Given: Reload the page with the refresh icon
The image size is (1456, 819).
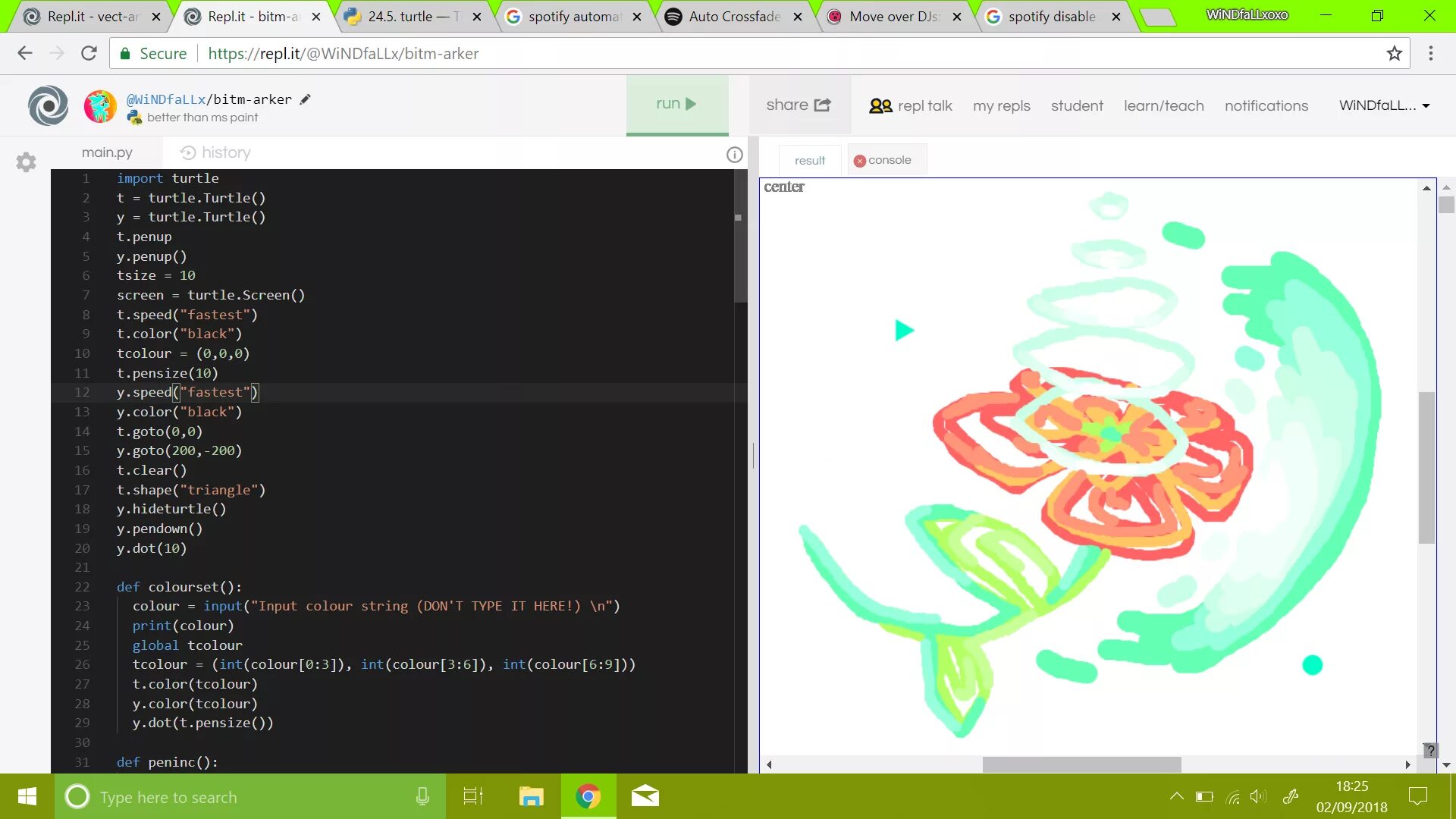Looking at the screenshot, I should [89, 53].
